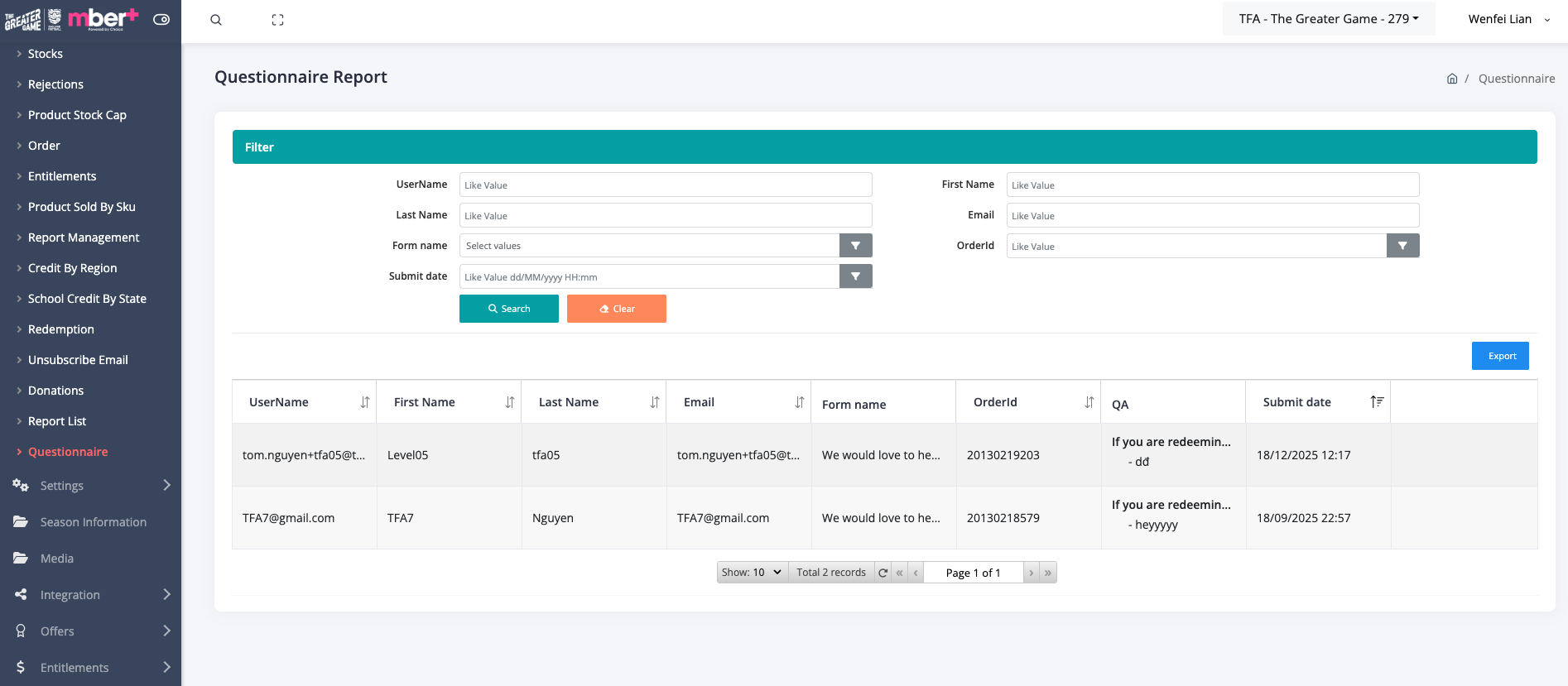Sort table by First Name column
Screen dimensions: 1568x686
click(509, 402)
